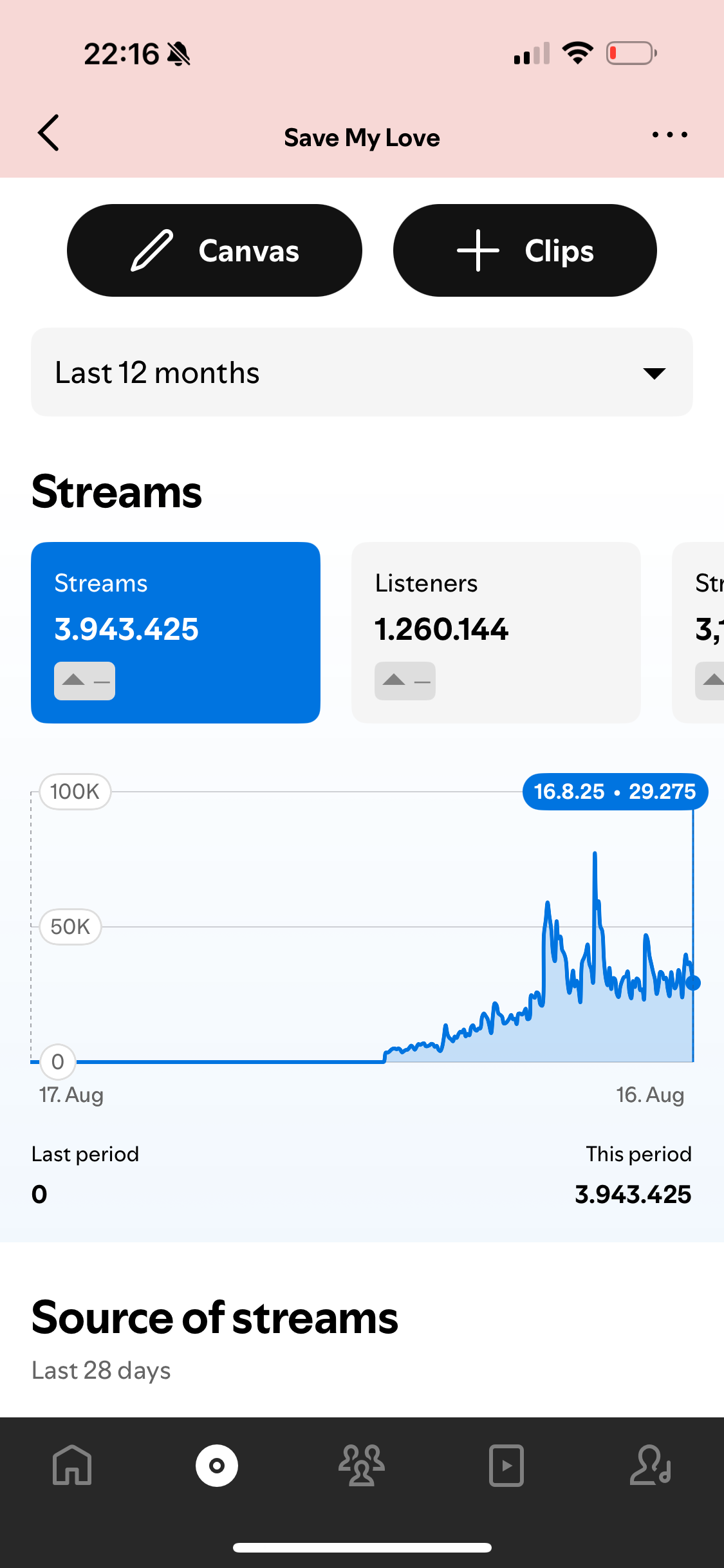This screenshot has width=724, height=1568.
Task: Tap the Last period value 0
Action: pyautogui.click(x=39, y=1195)
